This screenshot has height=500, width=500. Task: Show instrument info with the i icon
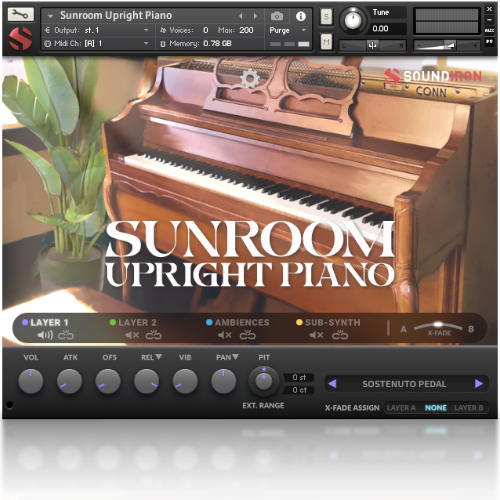coord(301,16)
